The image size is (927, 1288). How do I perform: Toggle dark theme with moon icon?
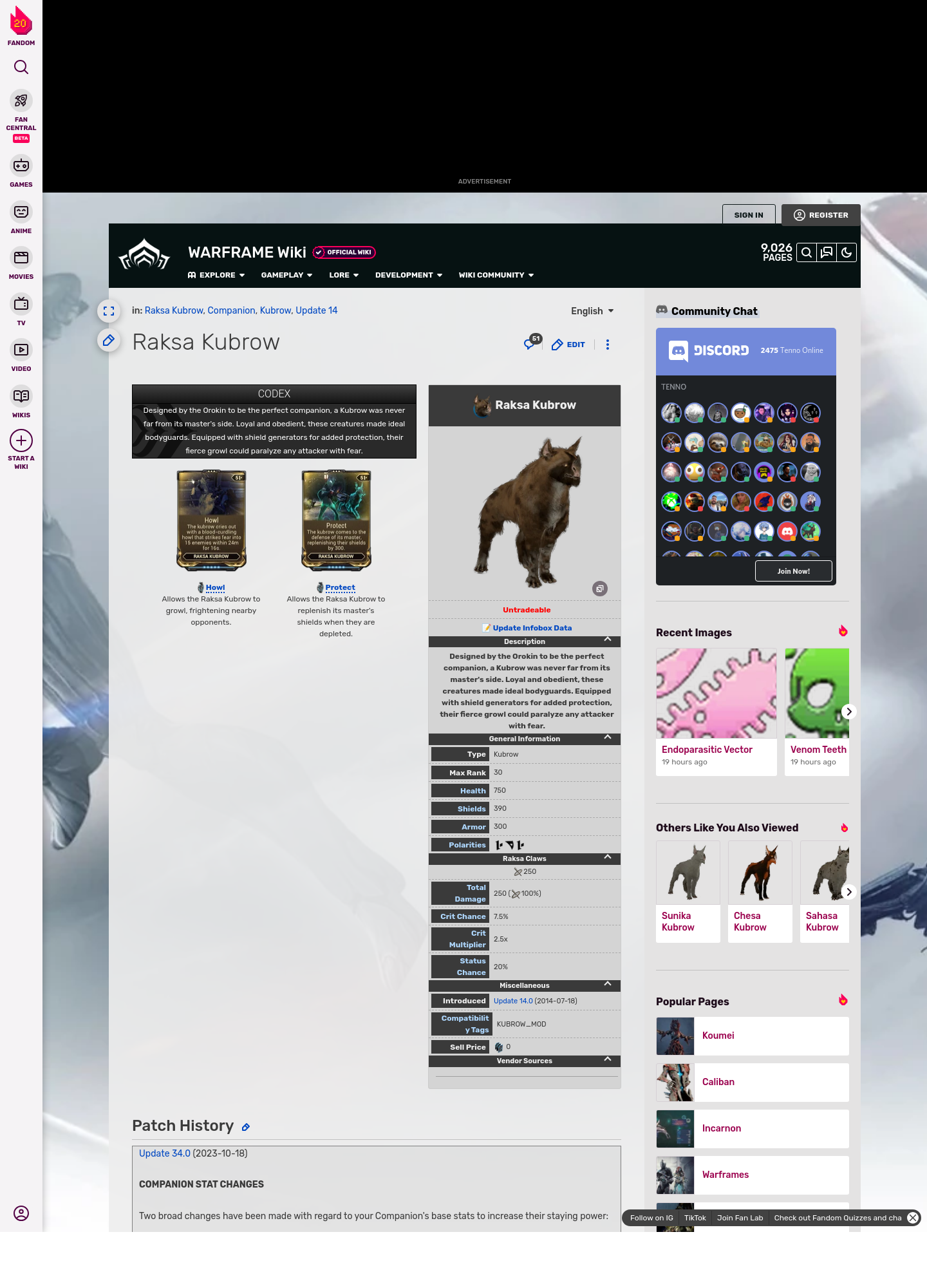click(847, 252)
